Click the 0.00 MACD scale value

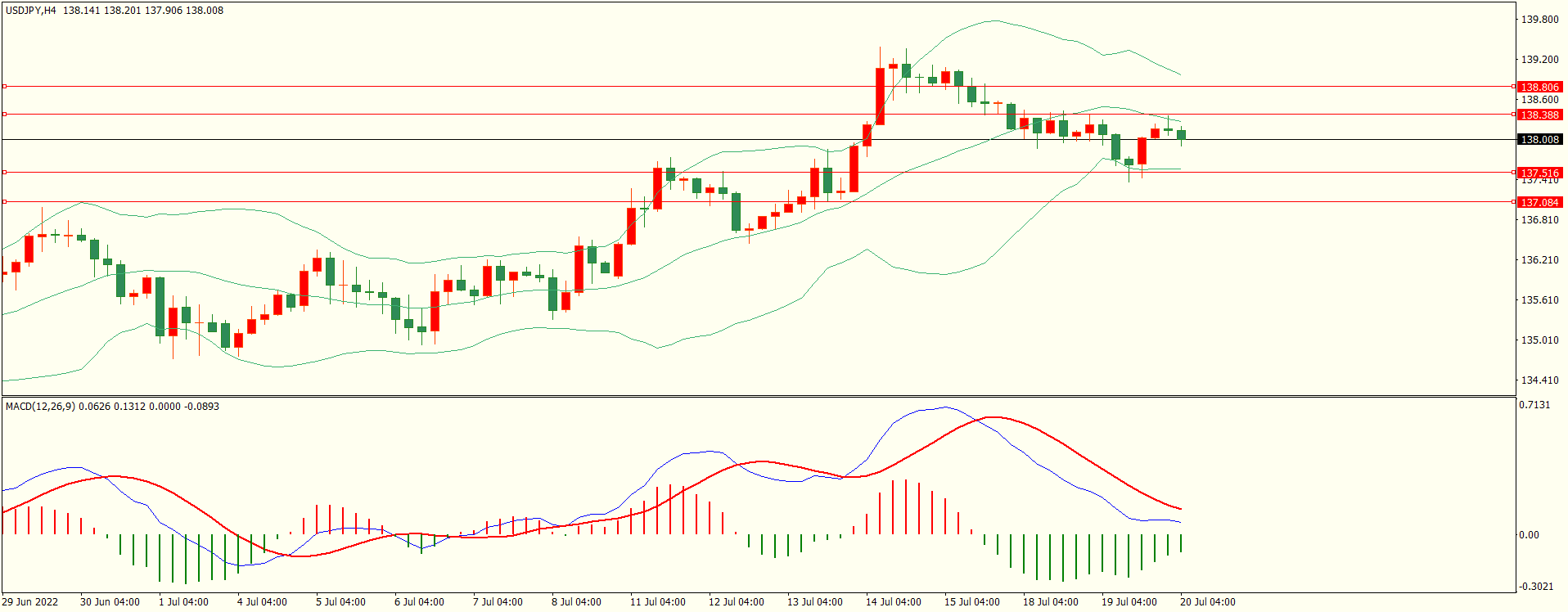coord(1529,535)
